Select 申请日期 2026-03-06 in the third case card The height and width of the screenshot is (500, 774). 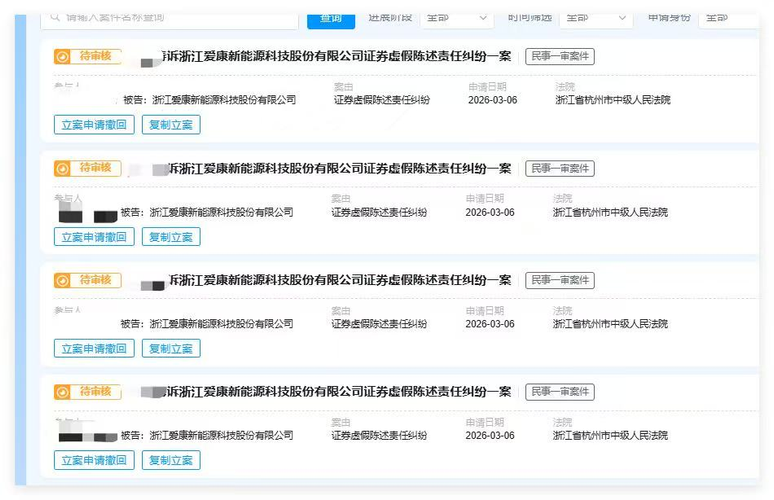(x=490, y=324)
